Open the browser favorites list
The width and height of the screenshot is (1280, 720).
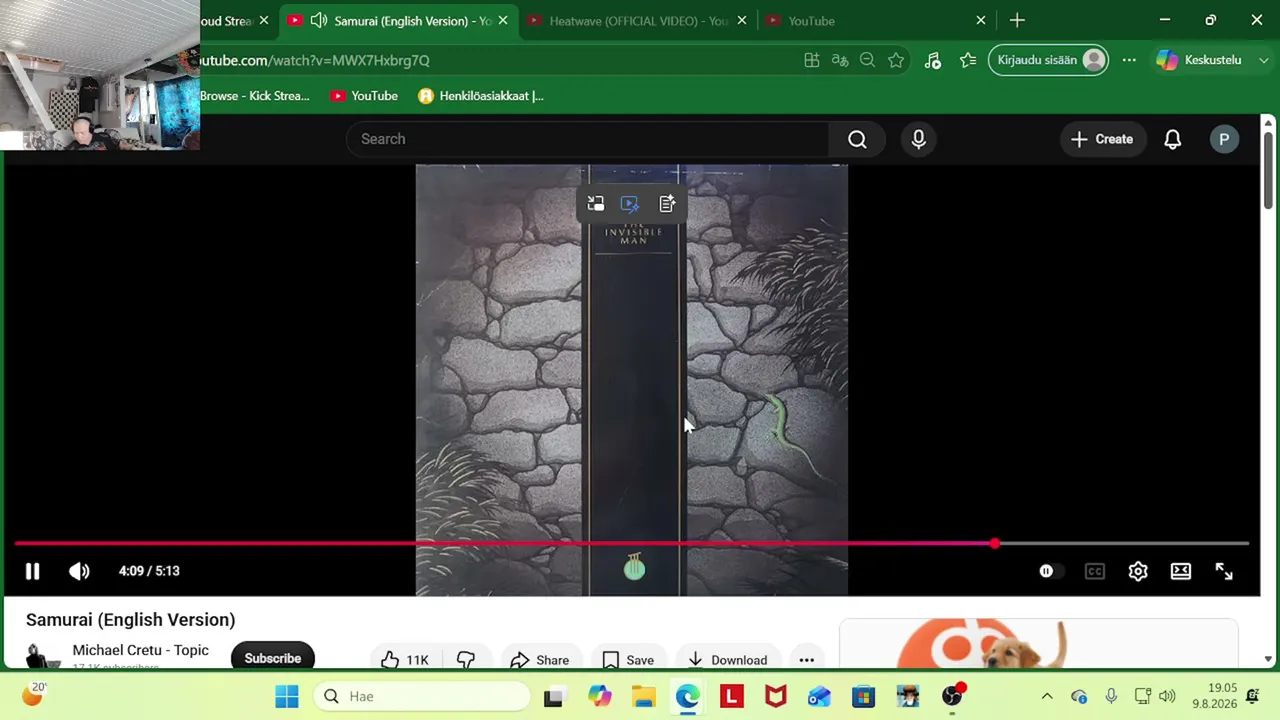tap(967, 60)
